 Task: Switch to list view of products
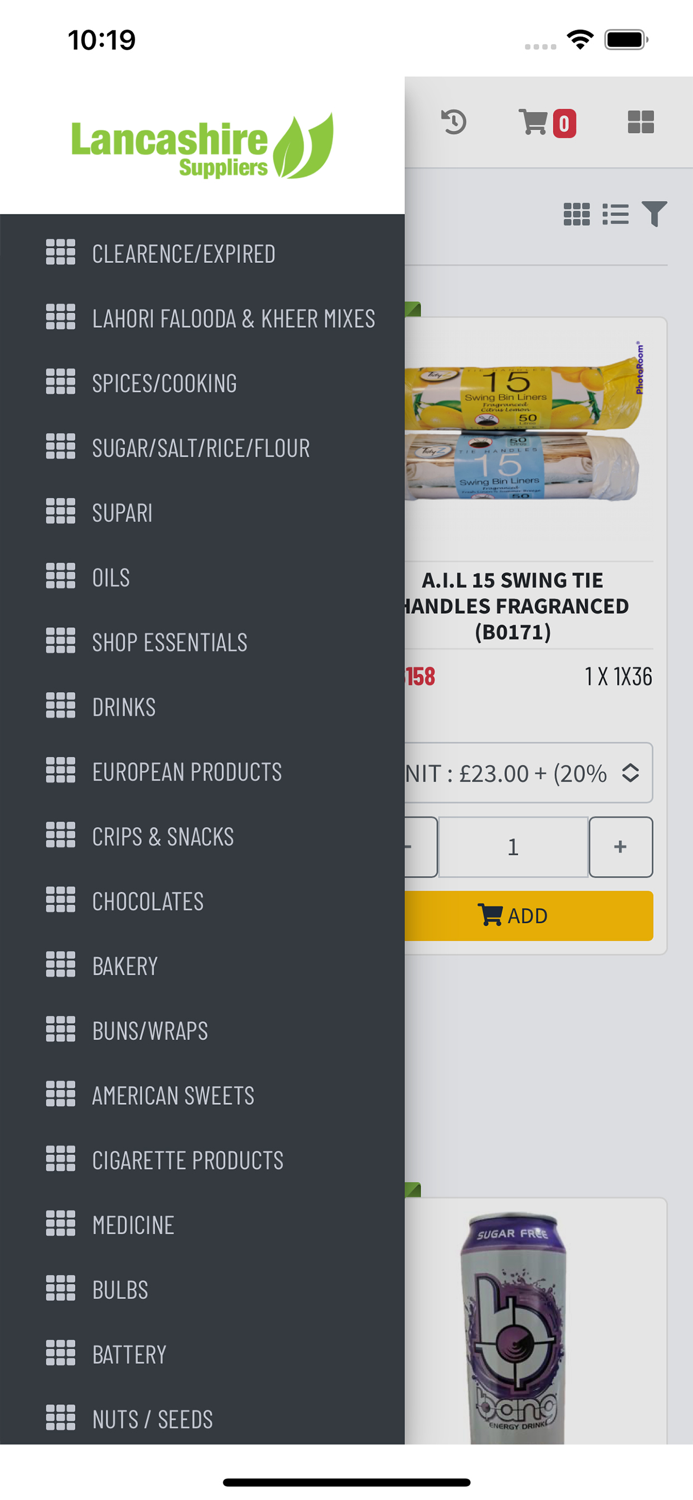click(x=615, y=214)
